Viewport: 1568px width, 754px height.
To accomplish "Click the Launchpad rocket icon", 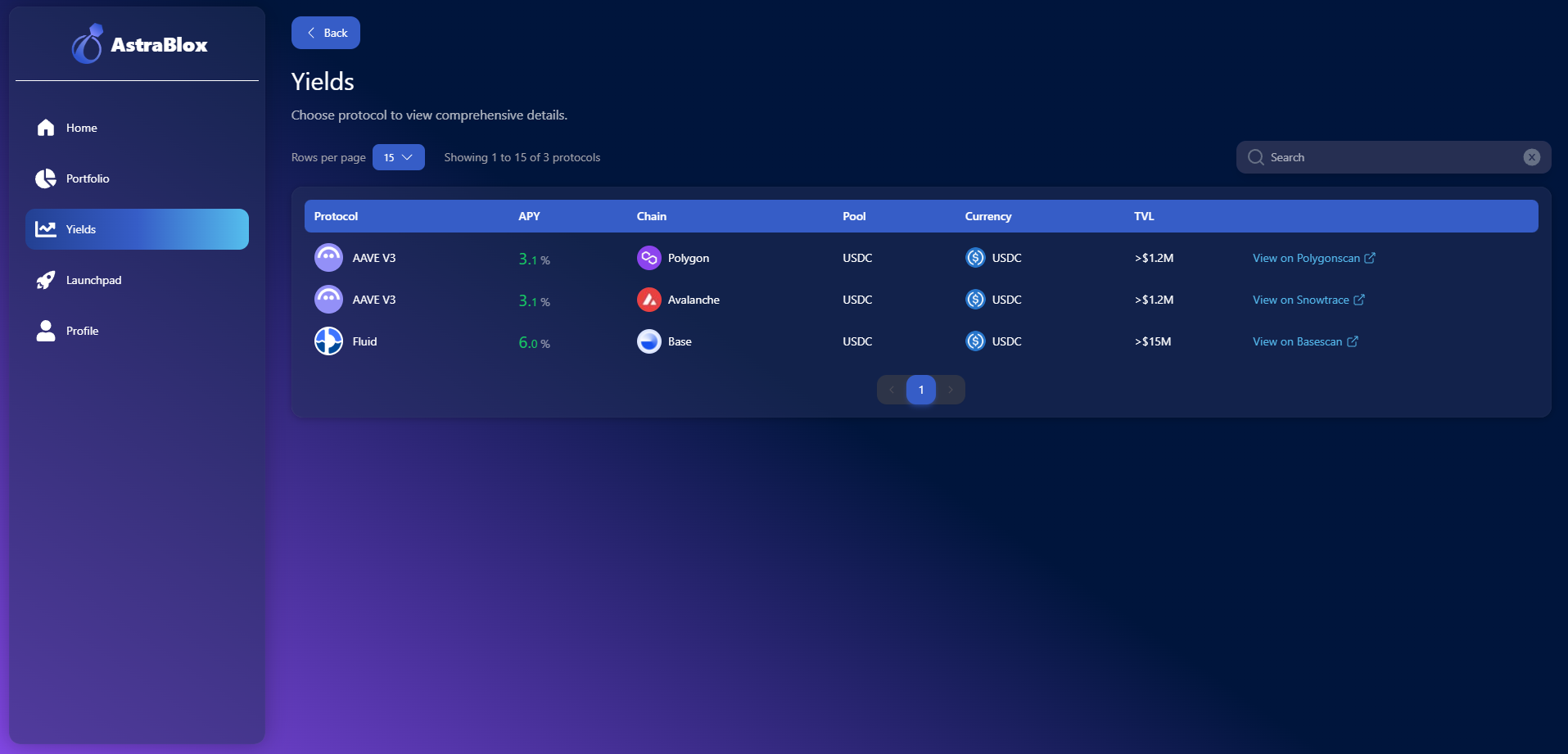I will click(46, 280).
